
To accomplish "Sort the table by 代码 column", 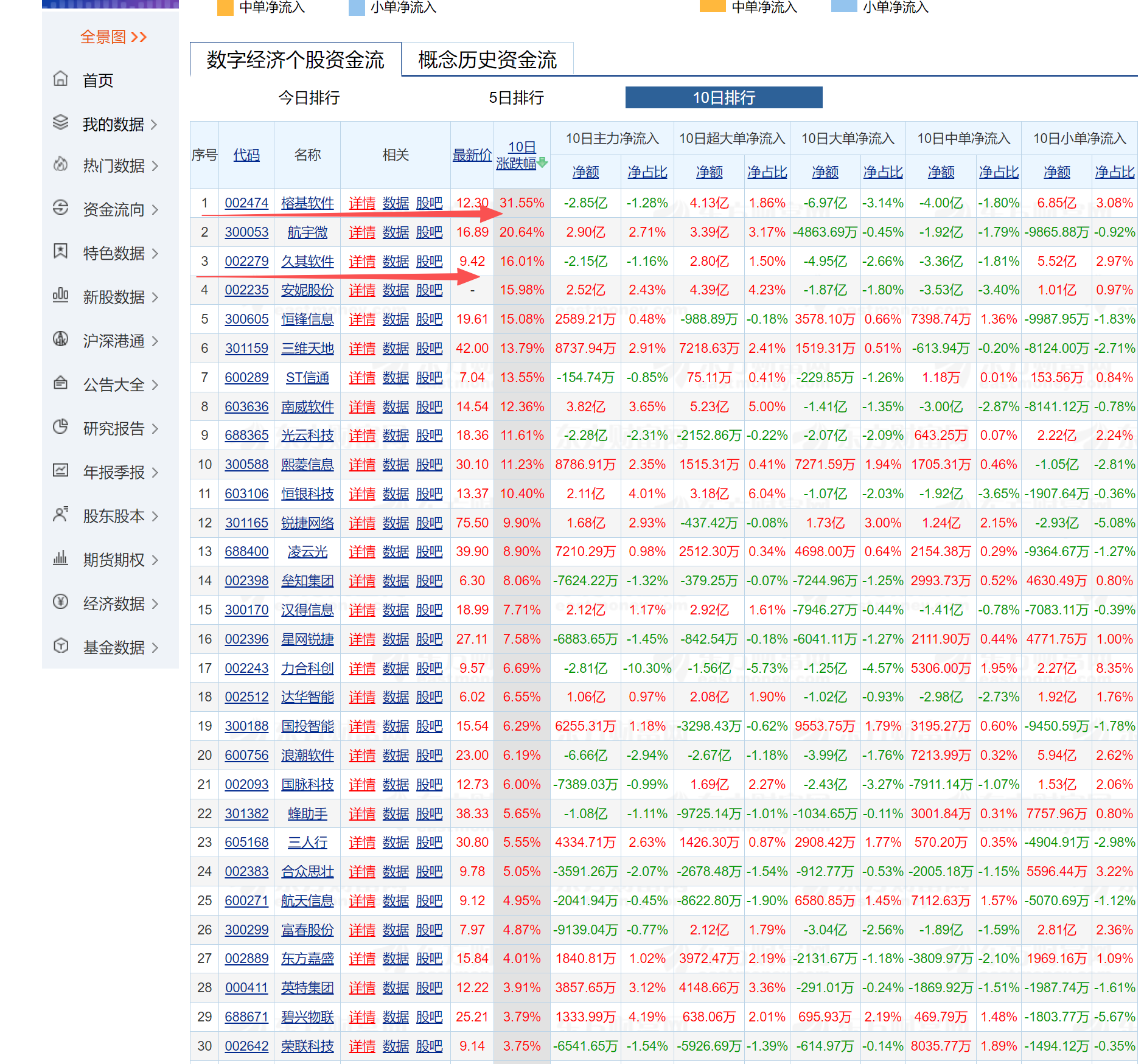I will 246,155.
